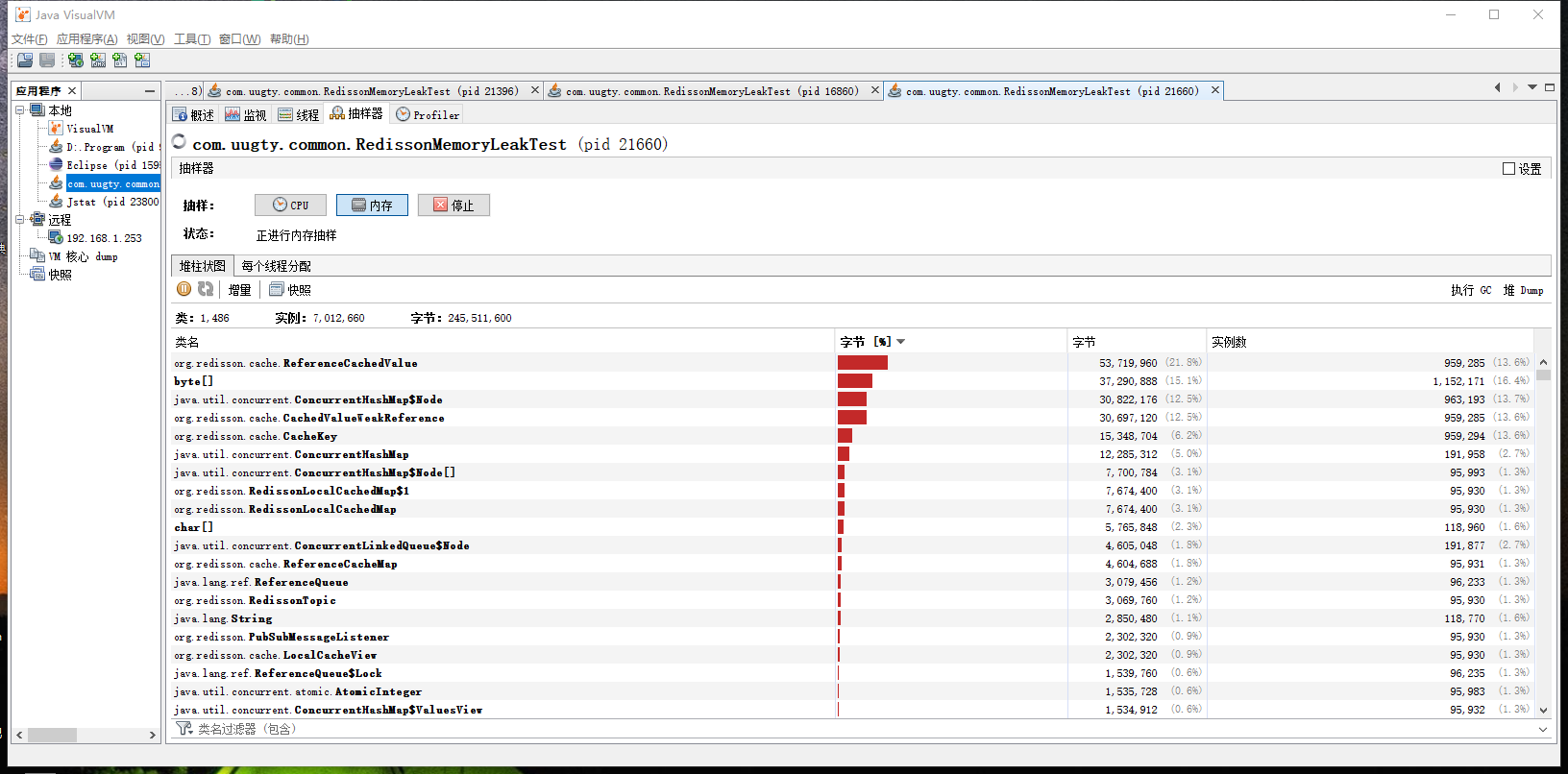Image resolution: width=1568 pixels, height=774 pixels.
Task: Sort by the 类名 column header
Action: click(502, 342)
